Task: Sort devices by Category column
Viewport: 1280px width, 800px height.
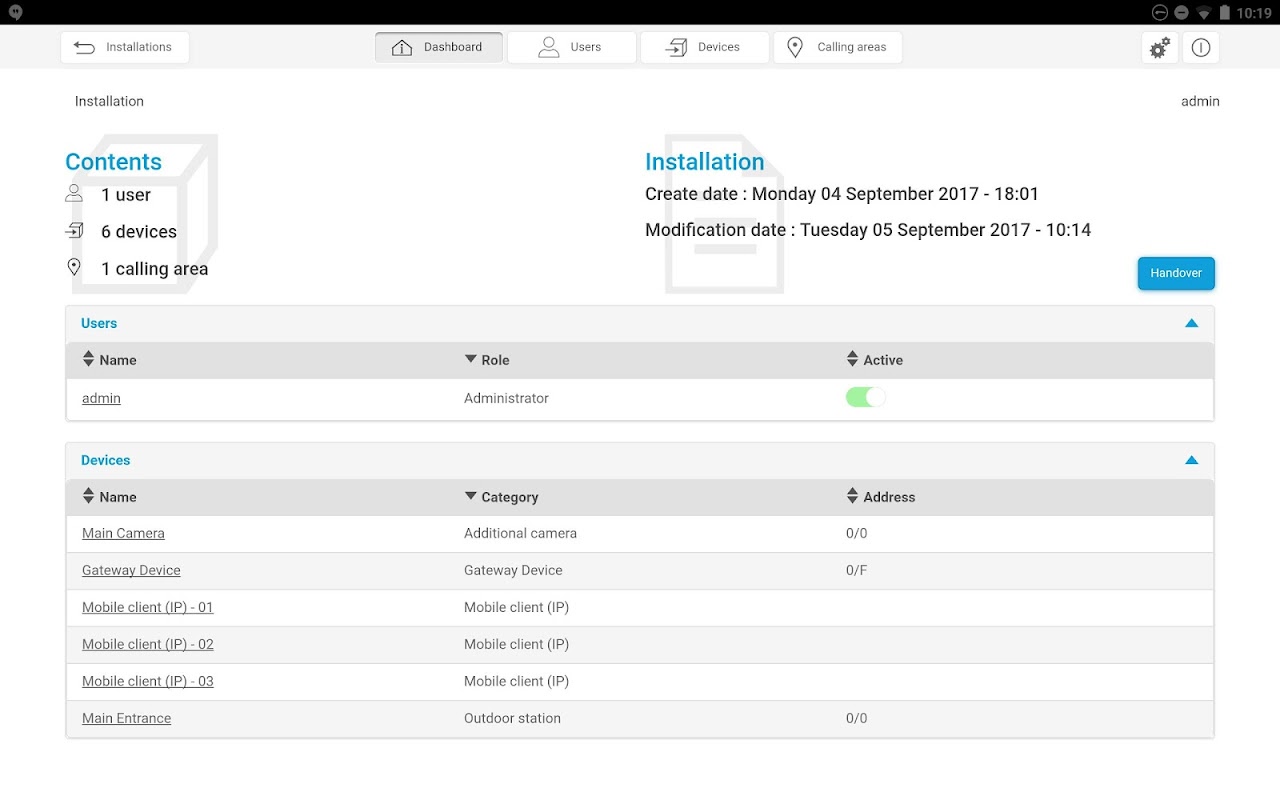Action: tap(501, 497)
